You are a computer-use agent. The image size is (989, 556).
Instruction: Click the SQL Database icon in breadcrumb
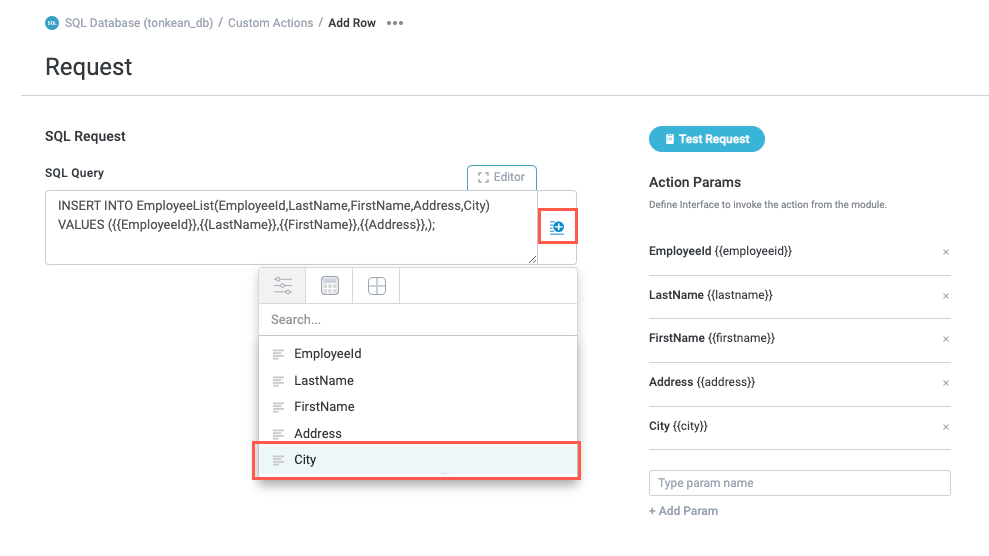coord(52,23)
